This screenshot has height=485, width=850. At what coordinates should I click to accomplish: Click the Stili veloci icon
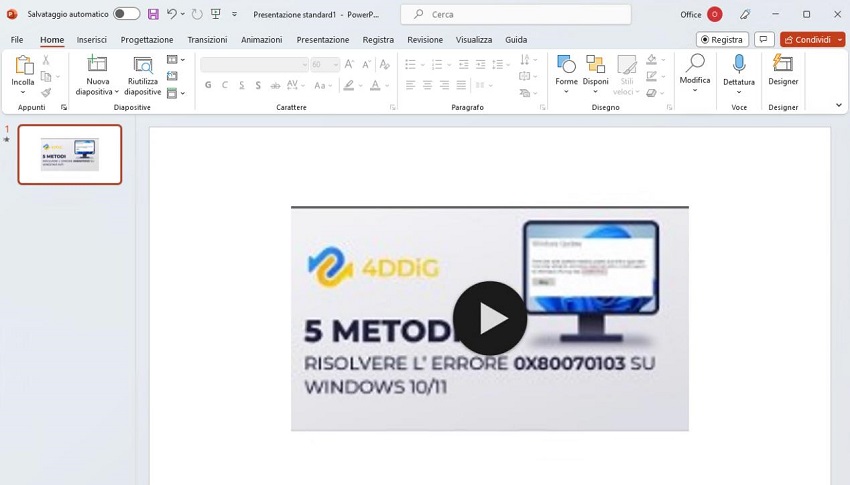point(627,64)
